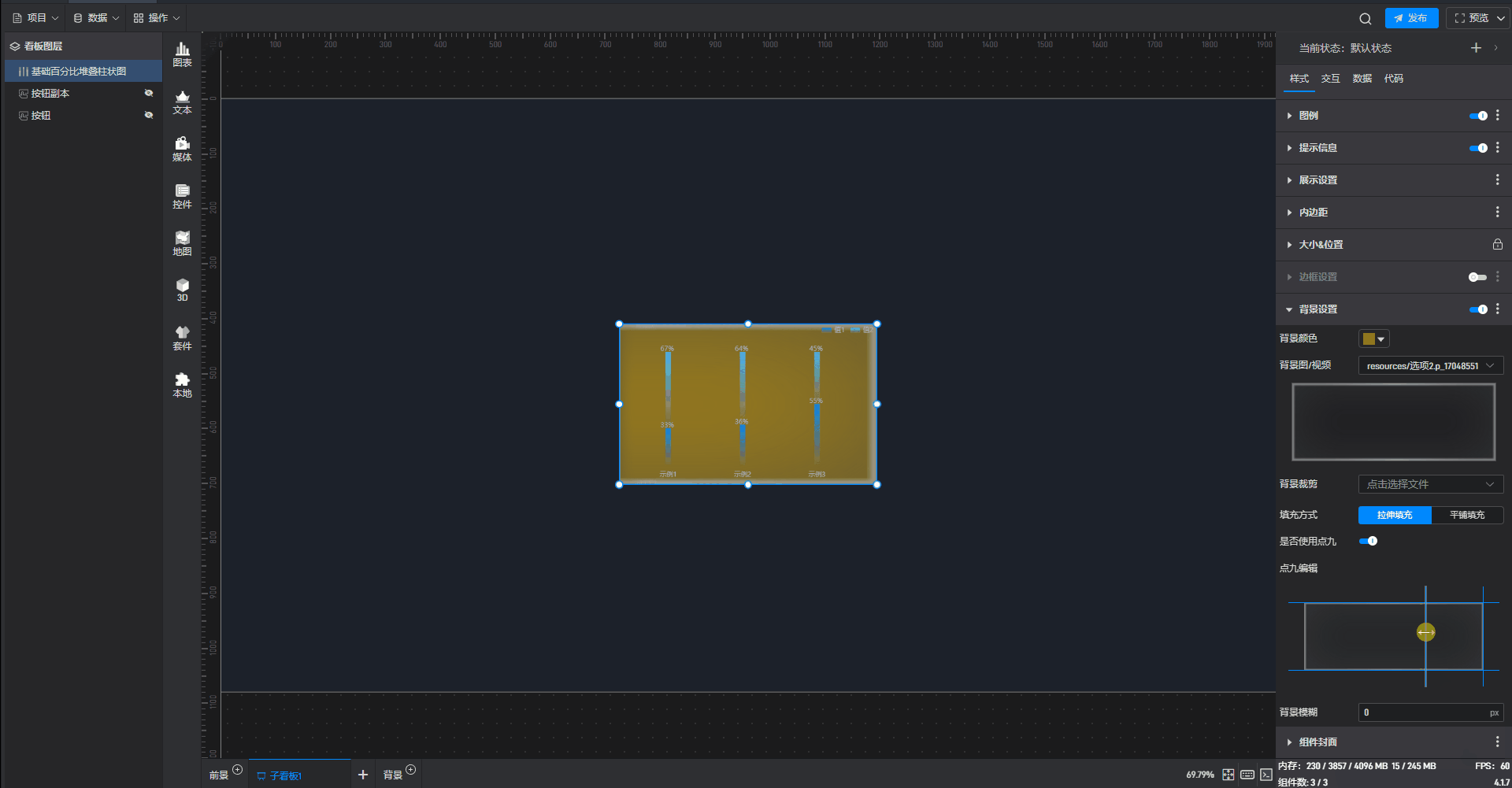Open the 媒体 media components icon

[x=182, y=149]
